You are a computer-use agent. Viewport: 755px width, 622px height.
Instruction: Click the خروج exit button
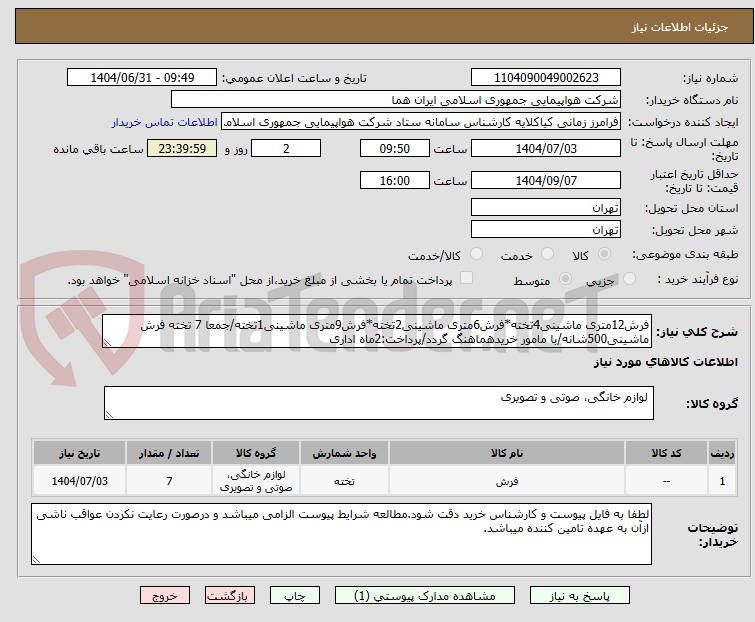[x=165, y=596]
